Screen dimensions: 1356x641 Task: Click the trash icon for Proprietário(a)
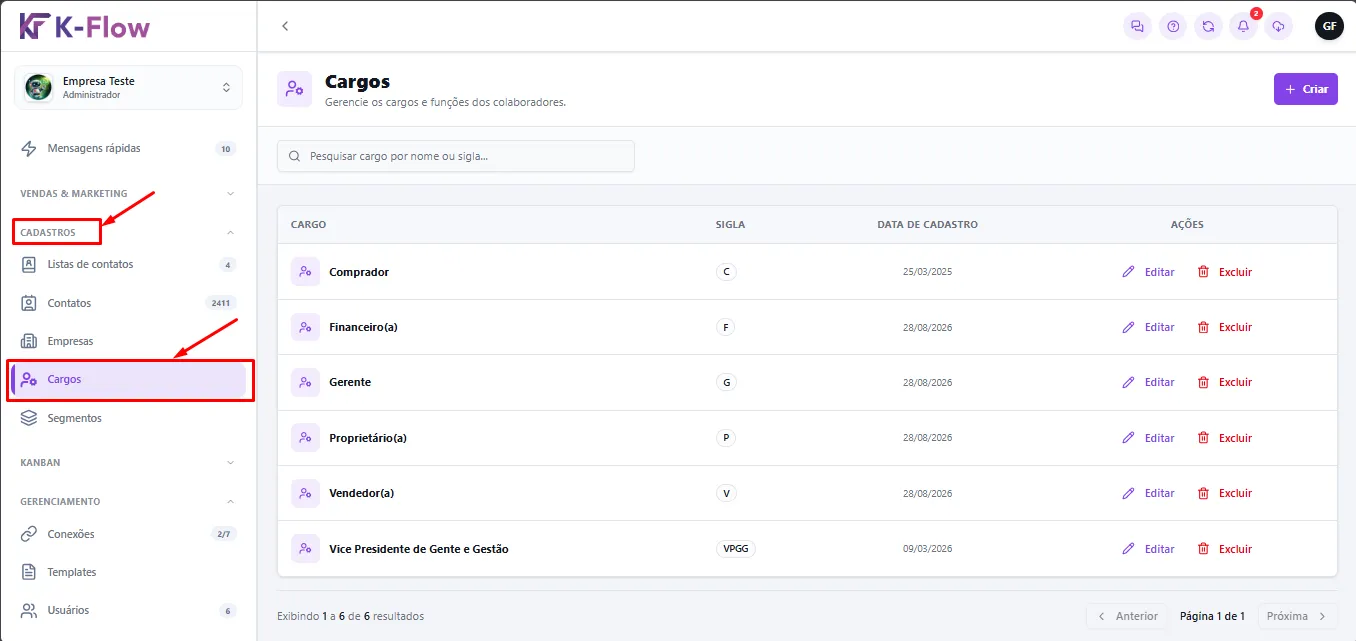pyautogui.click(x=1204, y=438)
